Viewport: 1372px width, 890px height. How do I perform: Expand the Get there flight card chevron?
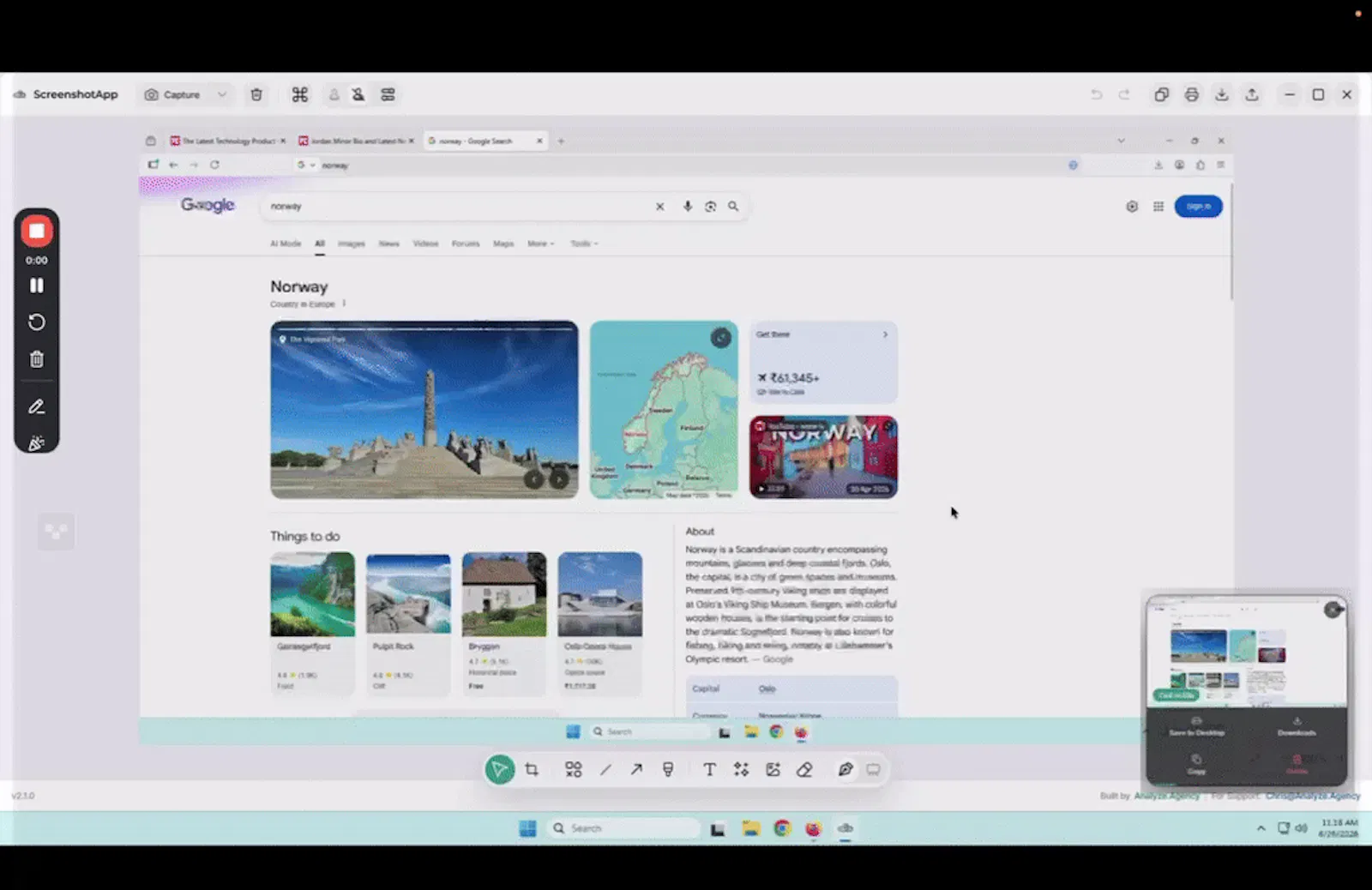pyautogui.click(x=886, y=334)
